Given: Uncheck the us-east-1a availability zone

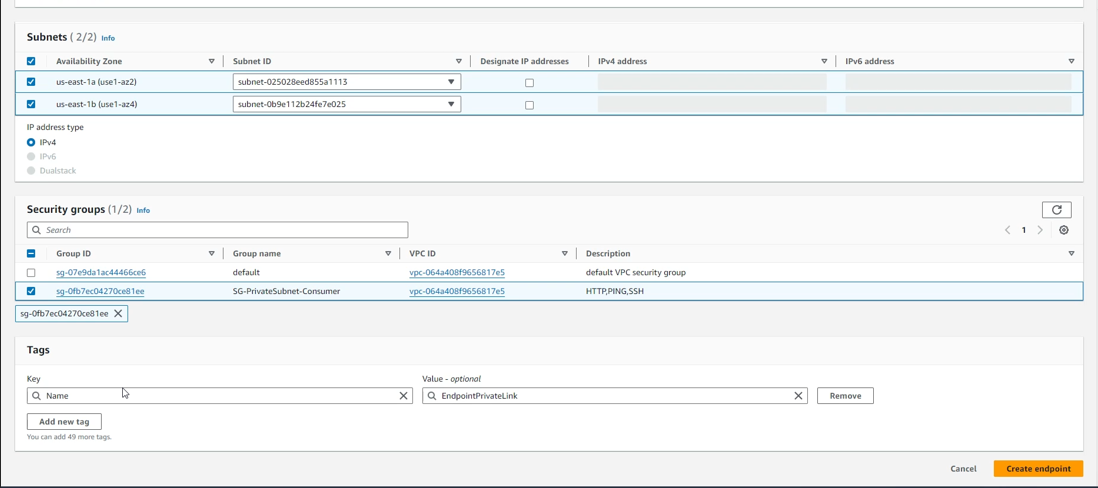Looking at the screenshot, I should click(x=31, y=82).
